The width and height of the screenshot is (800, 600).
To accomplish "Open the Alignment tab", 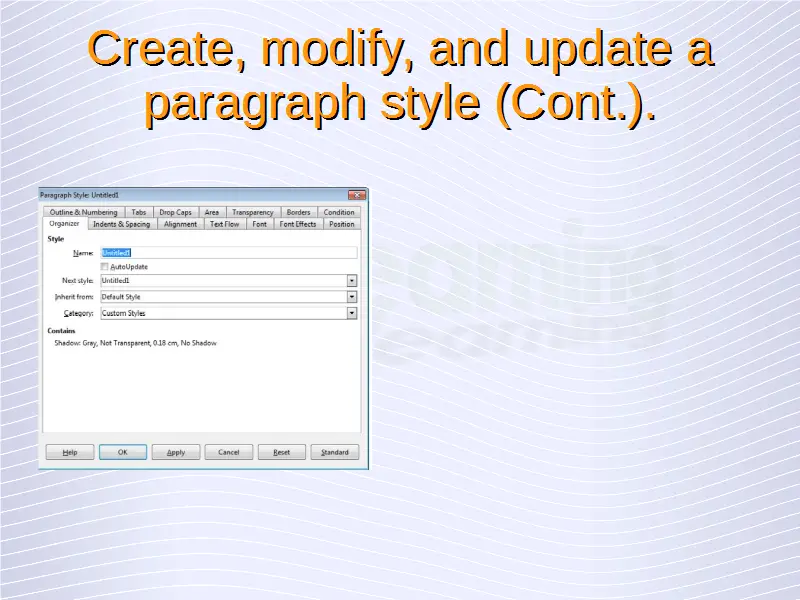I will point(180,224).
